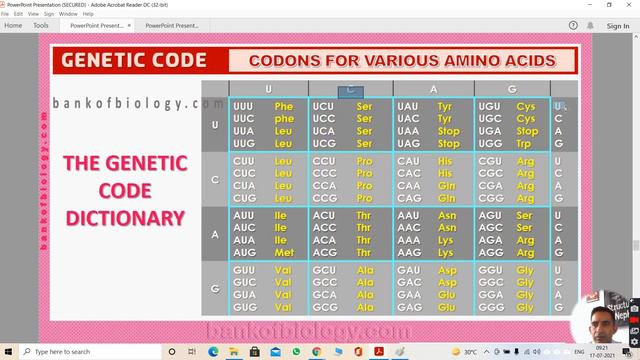Click the vertical scrollbar thumb
This screenshot has height=360, width=640.
(x=636, y=245)
